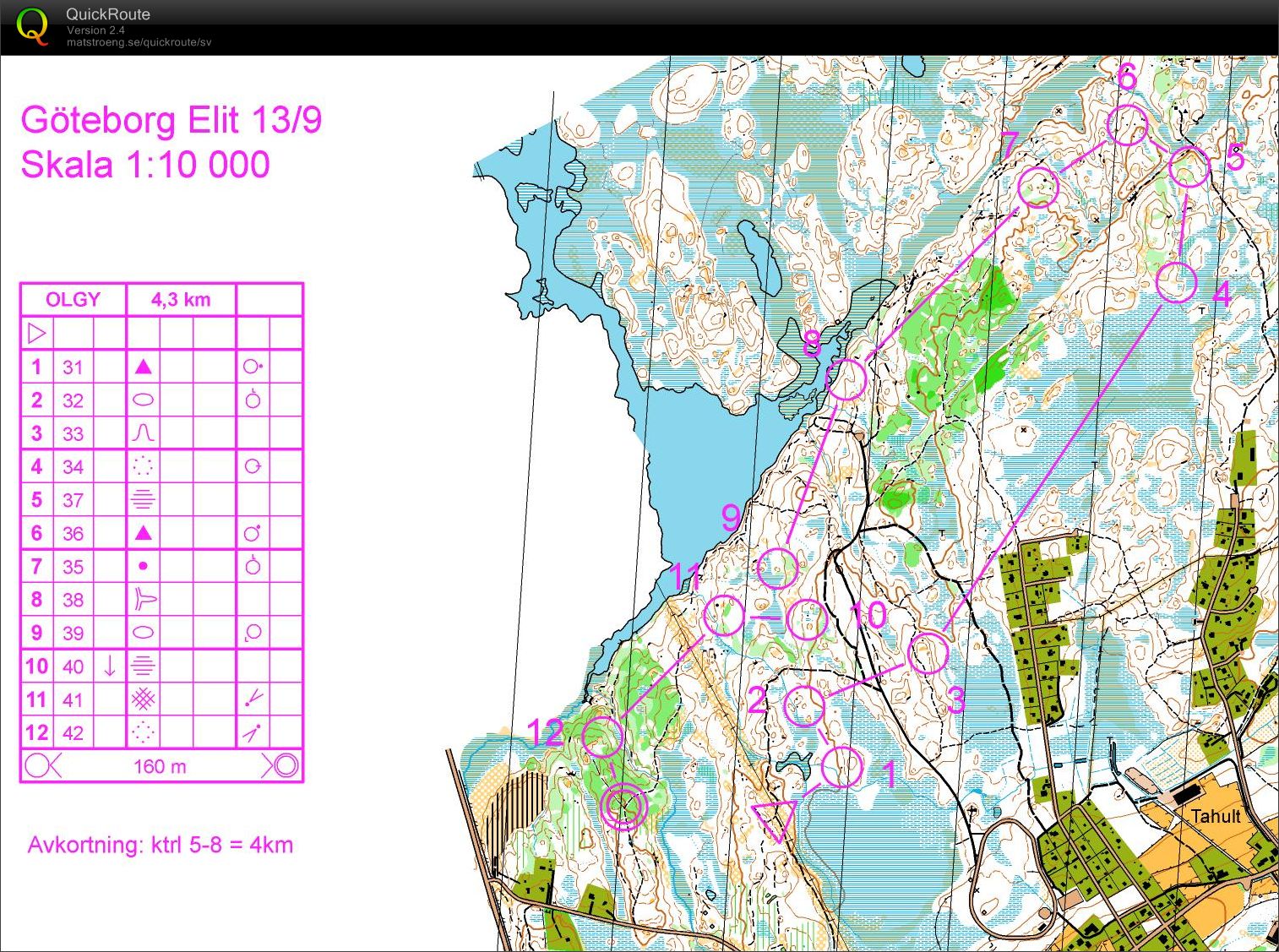Image resolution: width=1279 pixels, height=952 pixels.
Task: Click control circle 1 on the map
Action: pyautogui.click(x=841, y=767)
